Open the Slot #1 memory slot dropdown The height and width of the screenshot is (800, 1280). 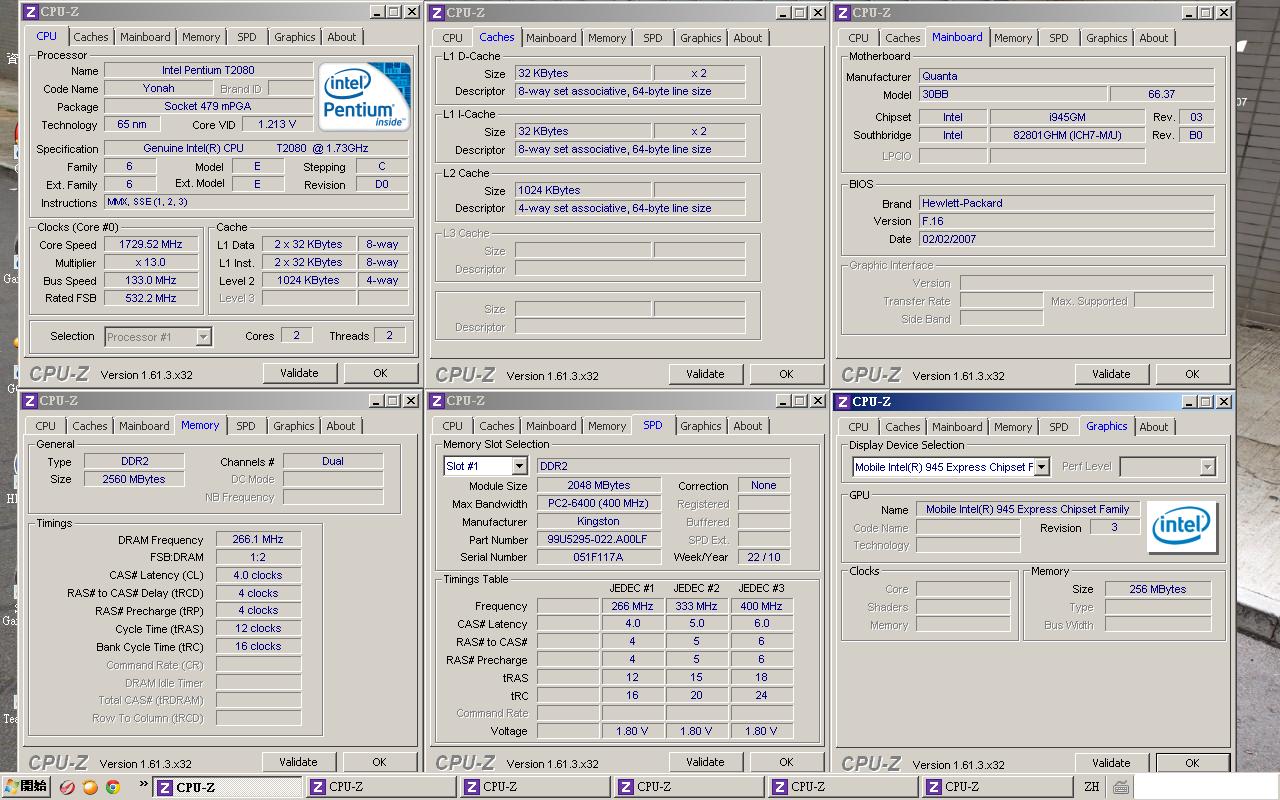519,467
